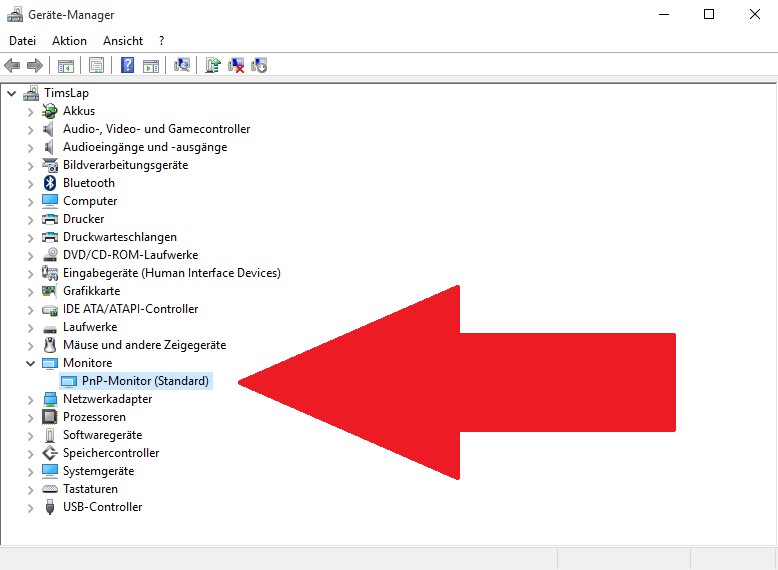The image size is (778, 570).
Task: Open the Datei menu
Action: click(22, 41)
